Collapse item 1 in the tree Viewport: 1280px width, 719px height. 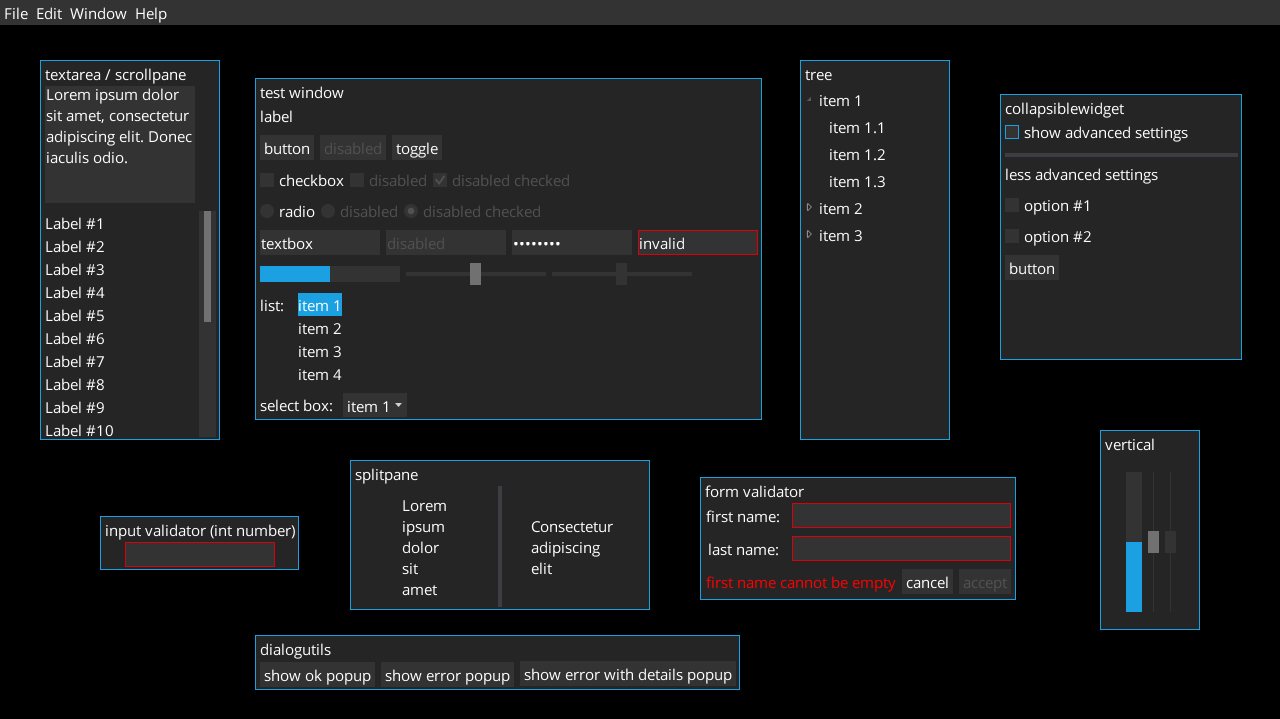(809, 100)
